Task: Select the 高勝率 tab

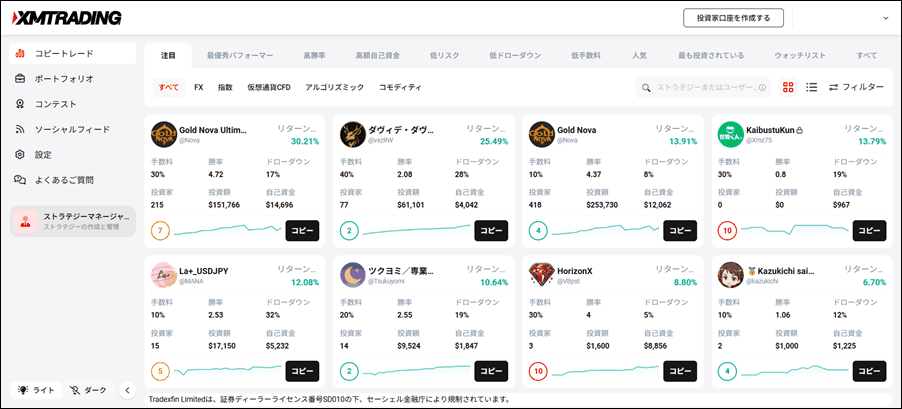Action: (315, 56)
